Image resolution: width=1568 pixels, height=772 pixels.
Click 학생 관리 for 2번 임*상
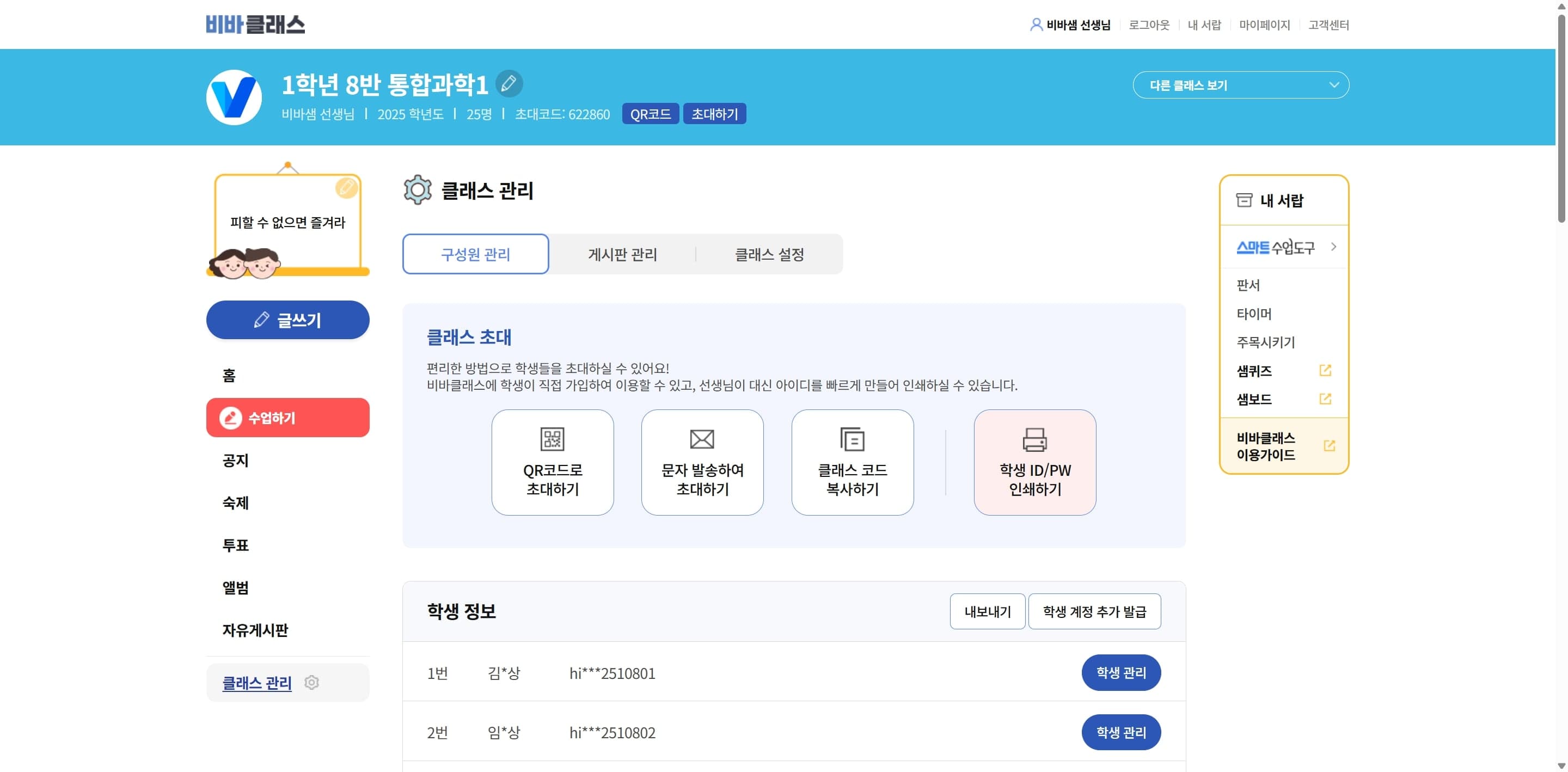[x=1121, y=732]
